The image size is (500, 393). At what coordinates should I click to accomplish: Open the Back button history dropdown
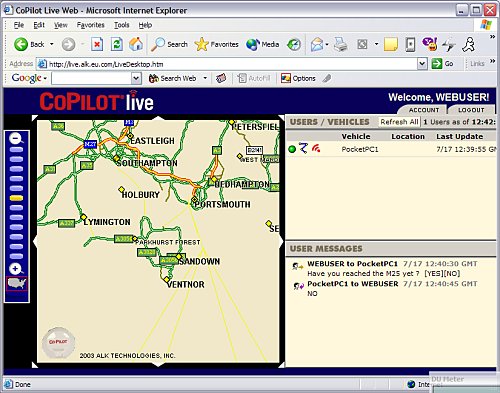(x=52, y=44)
